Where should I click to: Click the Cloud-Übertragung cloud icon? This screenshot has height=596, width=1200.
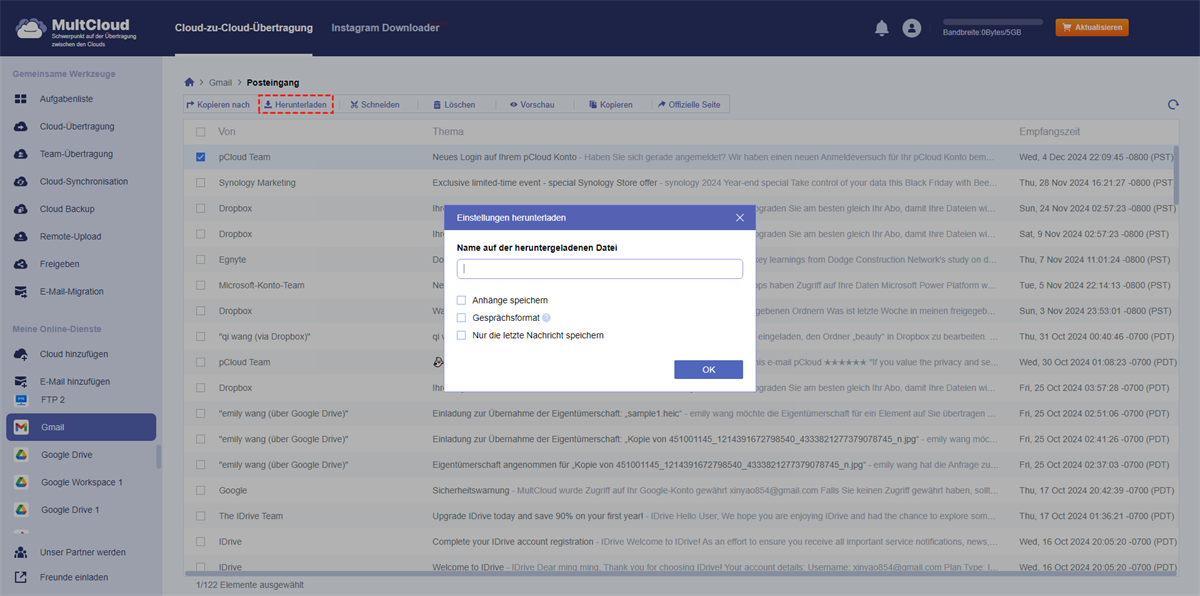pyautogui.click(x=21, y=127)
